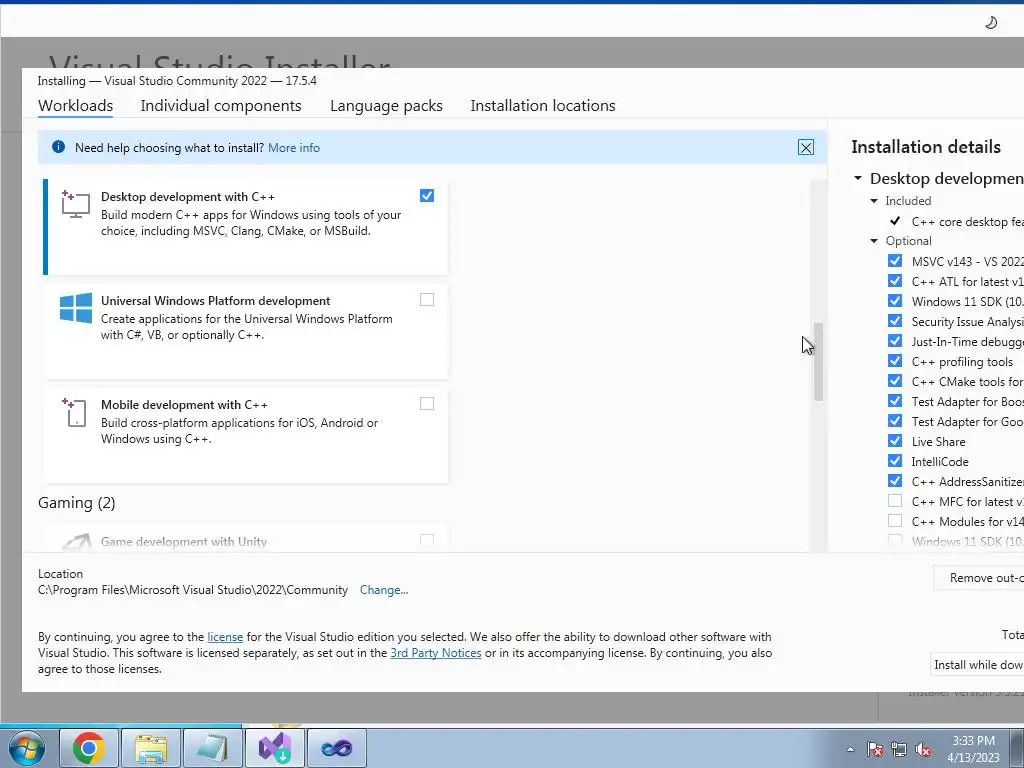This screenshot has width=1024, height=768.
Task: Click the muted volume tray icon
Action: pyautogui.click(x=923, y=749)
